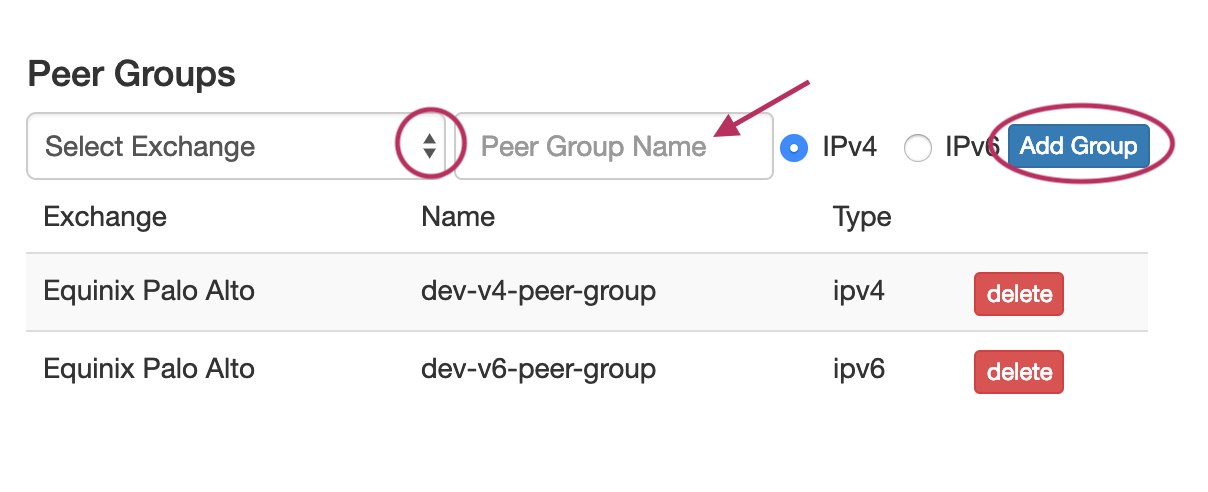Click the dev-v4-peer-group name cell
Screen dimensions: 1208x492
(x=538, y=292)
